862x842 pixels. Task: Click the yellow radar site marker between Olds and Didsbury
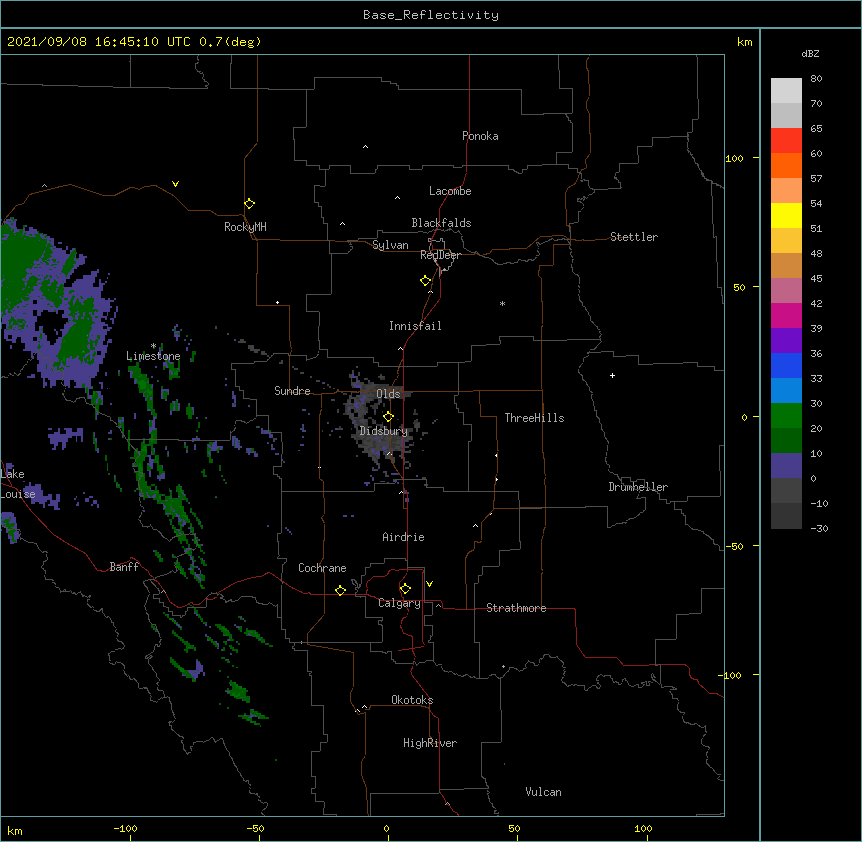388,416
